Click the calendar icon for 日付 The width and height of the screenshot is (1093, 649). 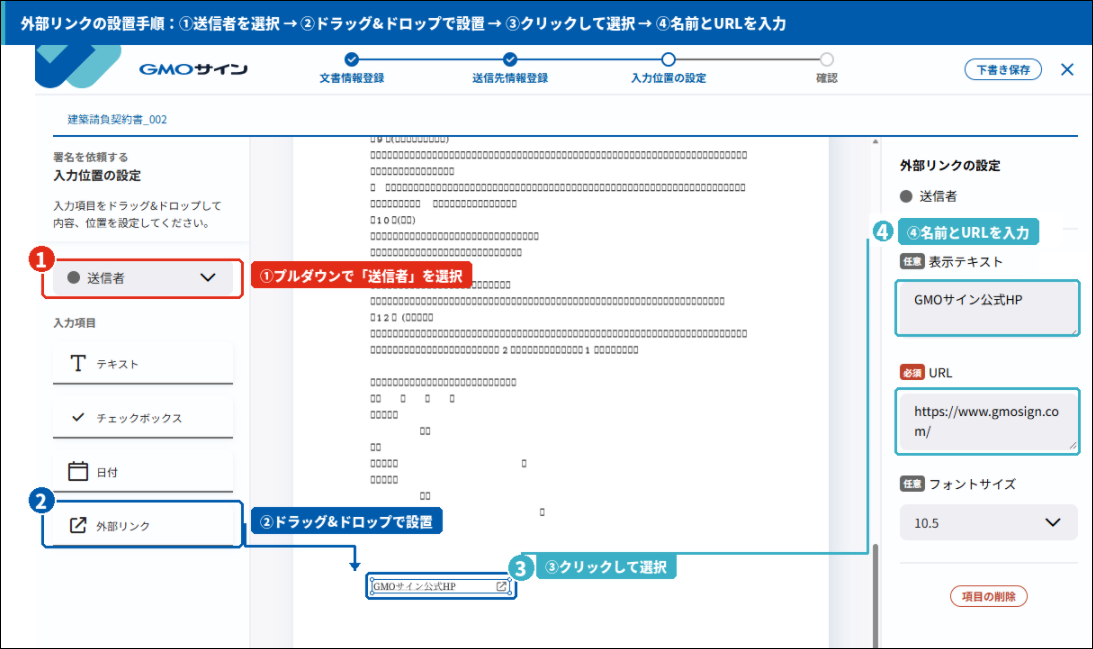point(78,471)
